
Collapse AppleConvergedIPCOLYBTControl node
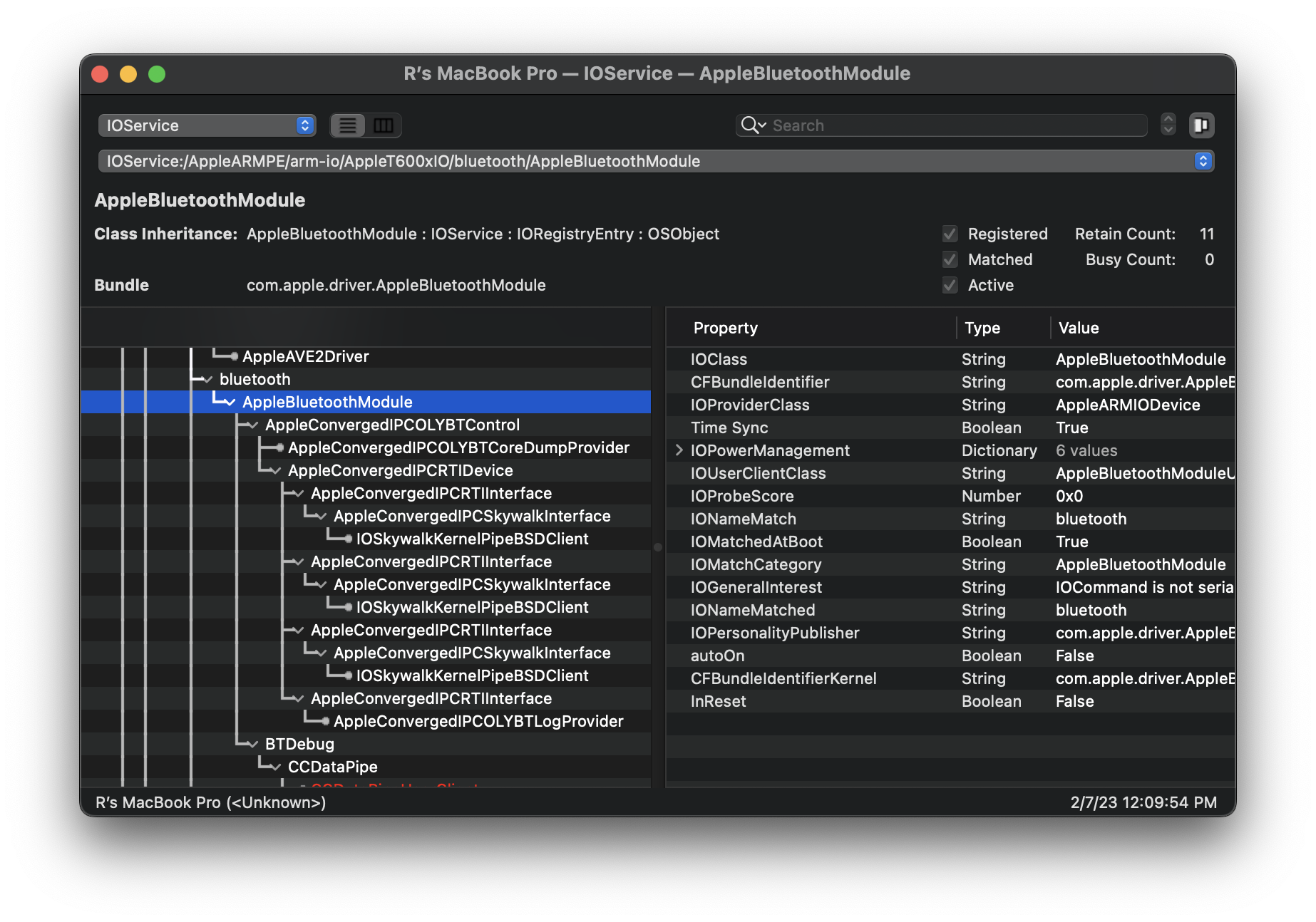coord(253,425)
